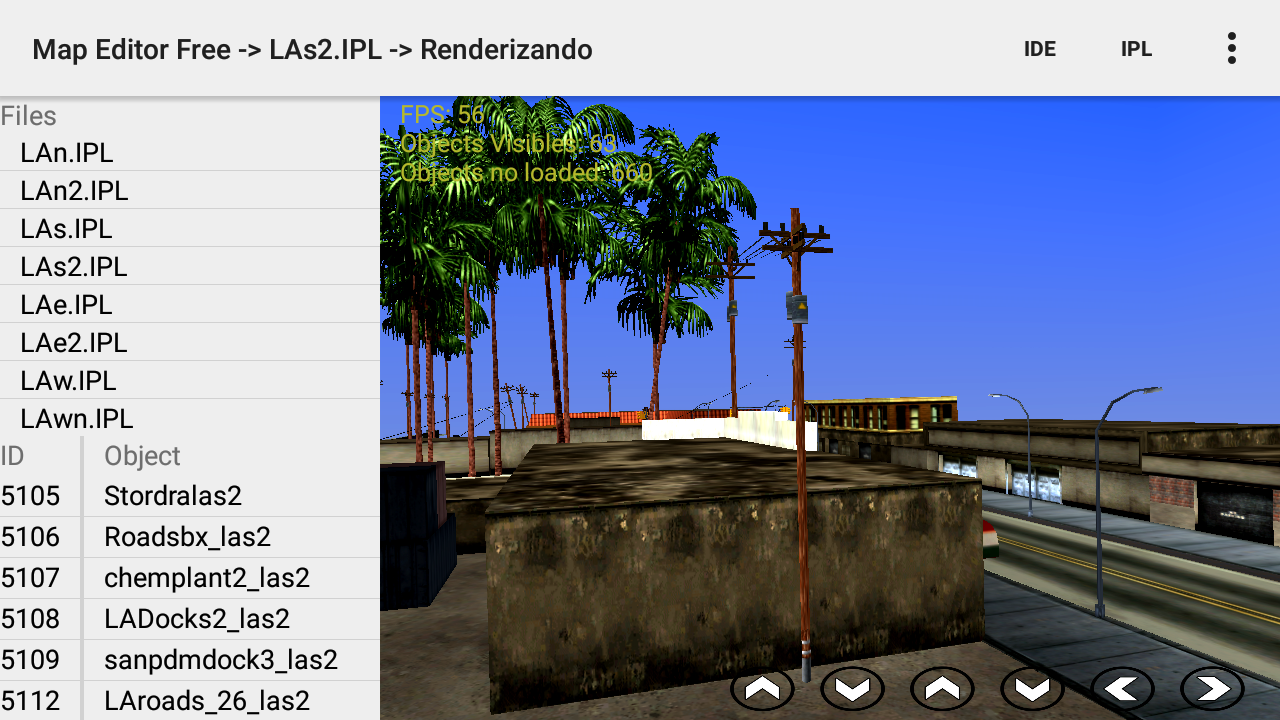Select the LAs2.IPL file
Viewport: 1280px width, 720px height.
[x=190, y=267]
